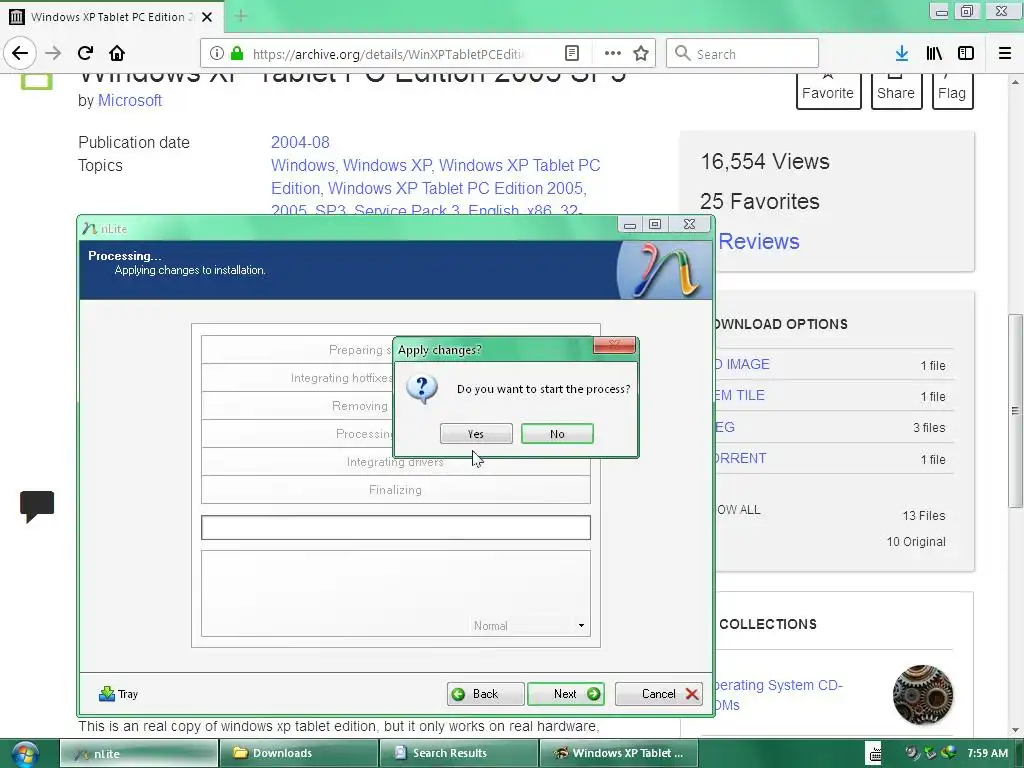Screen dimensions: 1024x768
Task: Click the Integrating drivers step in nLite
Action: 396,462
